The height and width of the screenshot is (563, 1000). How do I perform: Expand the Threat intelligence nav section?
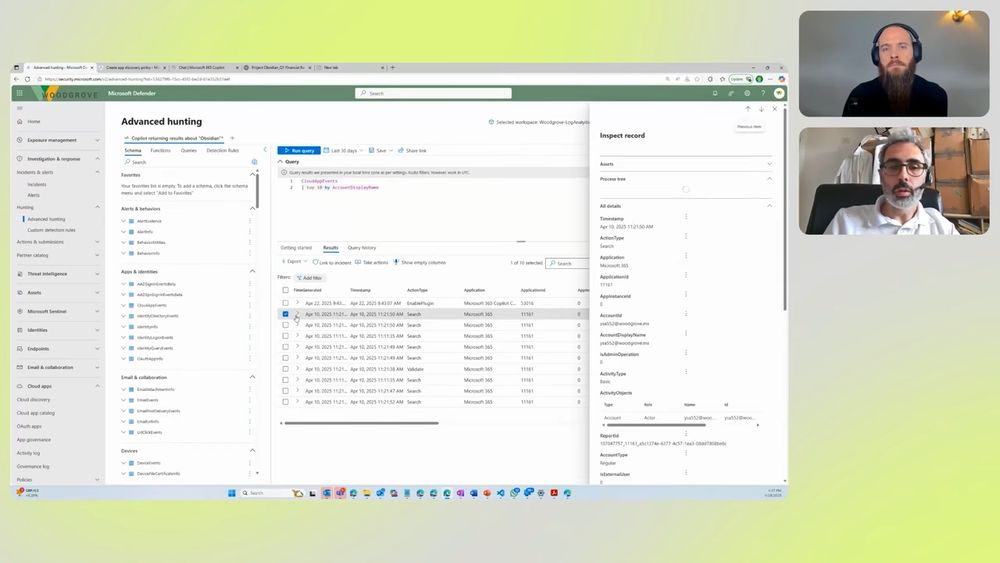(98, 274)
